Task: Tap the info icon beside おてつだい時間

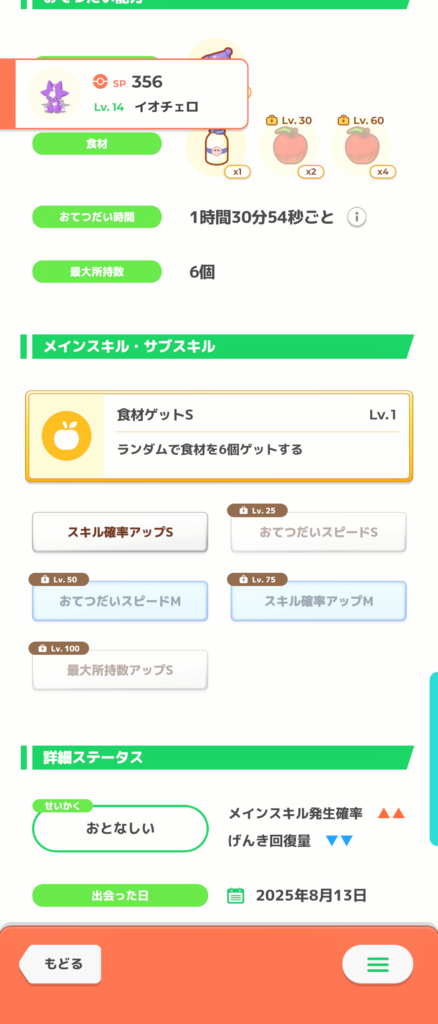Action: [x=356, y=217]
